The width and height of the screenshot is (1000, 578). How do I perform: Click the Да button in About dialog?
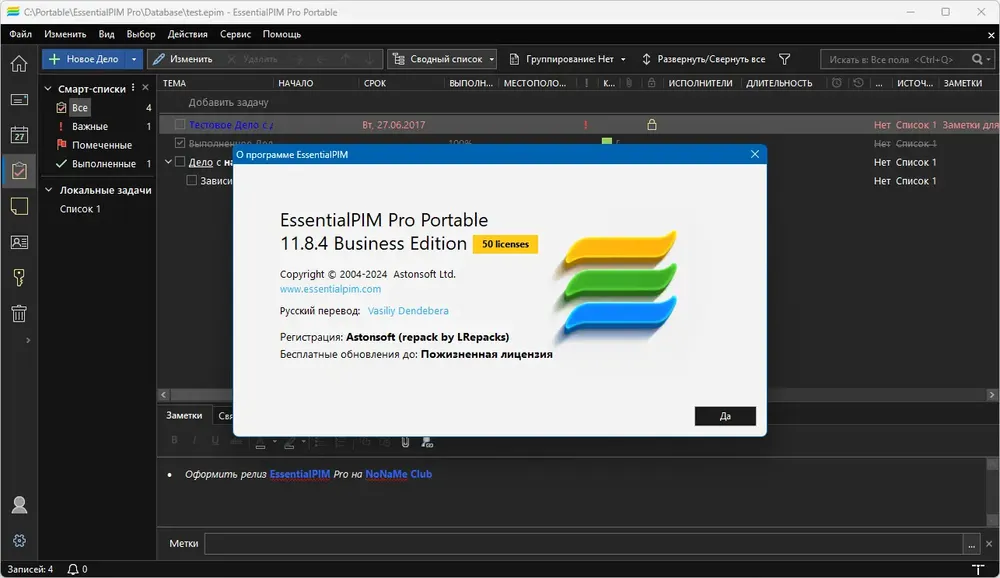(x=725, y=416)
